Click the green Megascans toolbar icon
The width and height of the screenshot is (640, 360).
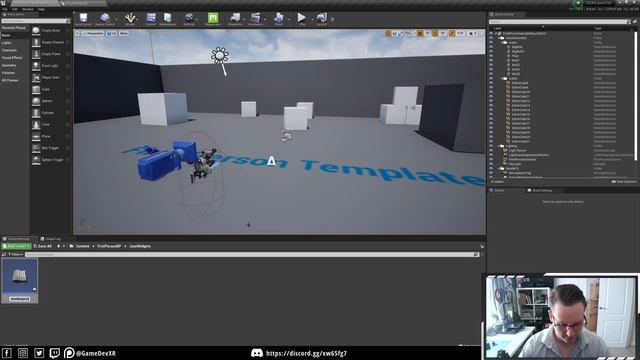(213, 19)
